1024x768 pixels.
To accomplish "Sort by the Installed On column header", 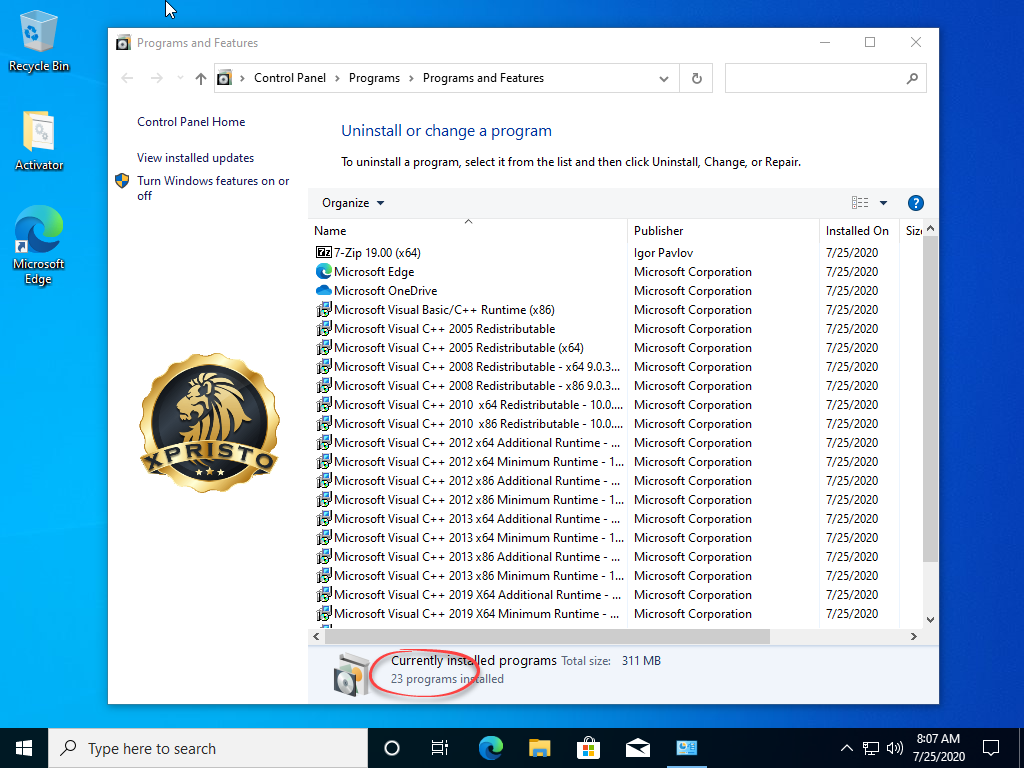I will (859, 231).
